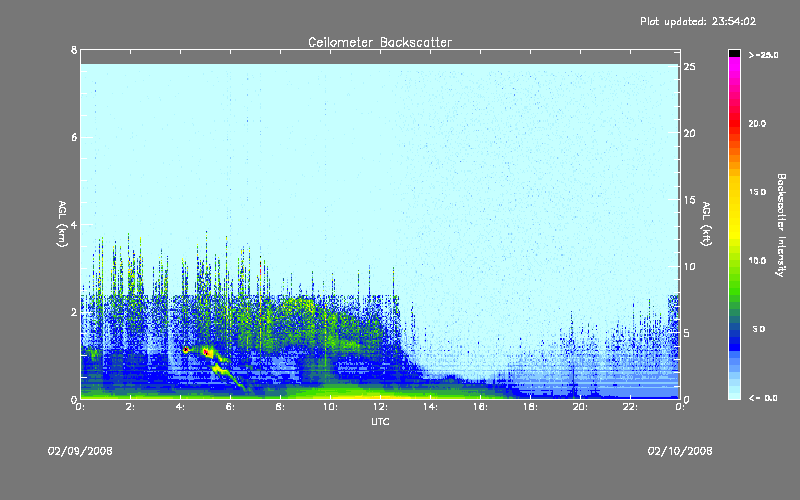
Task: Click the end date "02/10/2008"
Action: [680, 451]
